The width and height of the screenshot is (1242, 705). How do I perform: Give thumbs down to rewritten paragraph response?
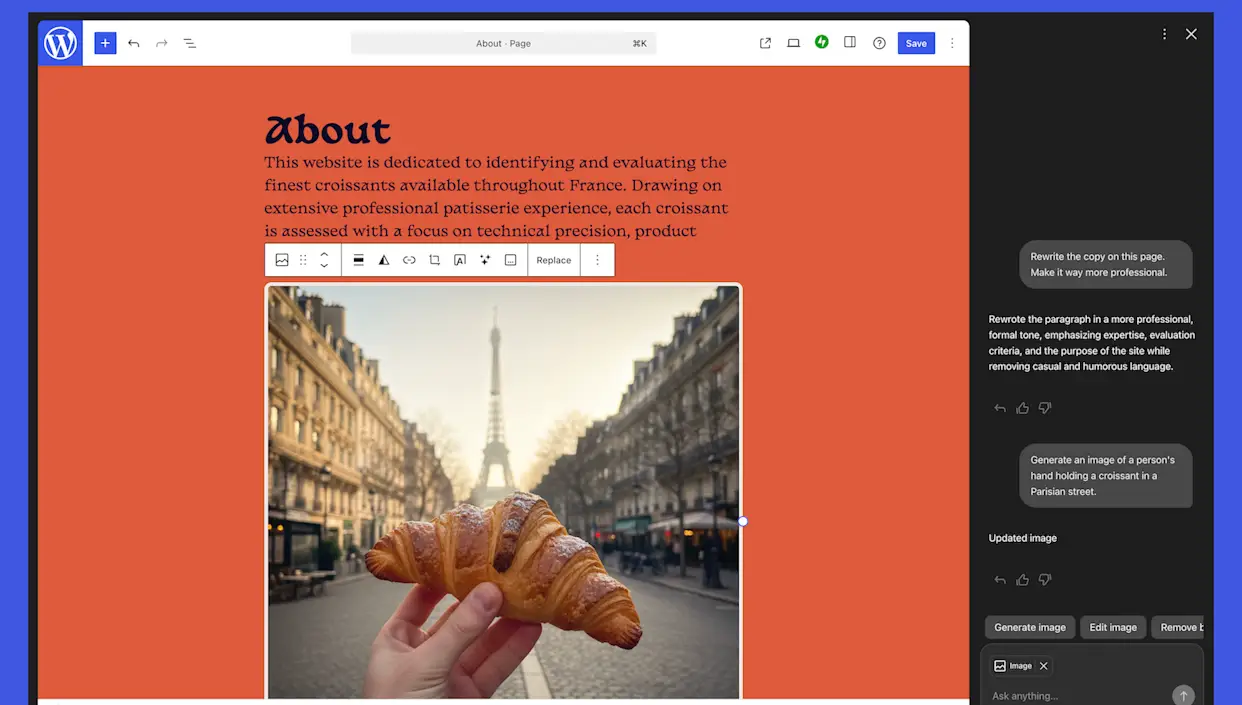pos(1045,408)
